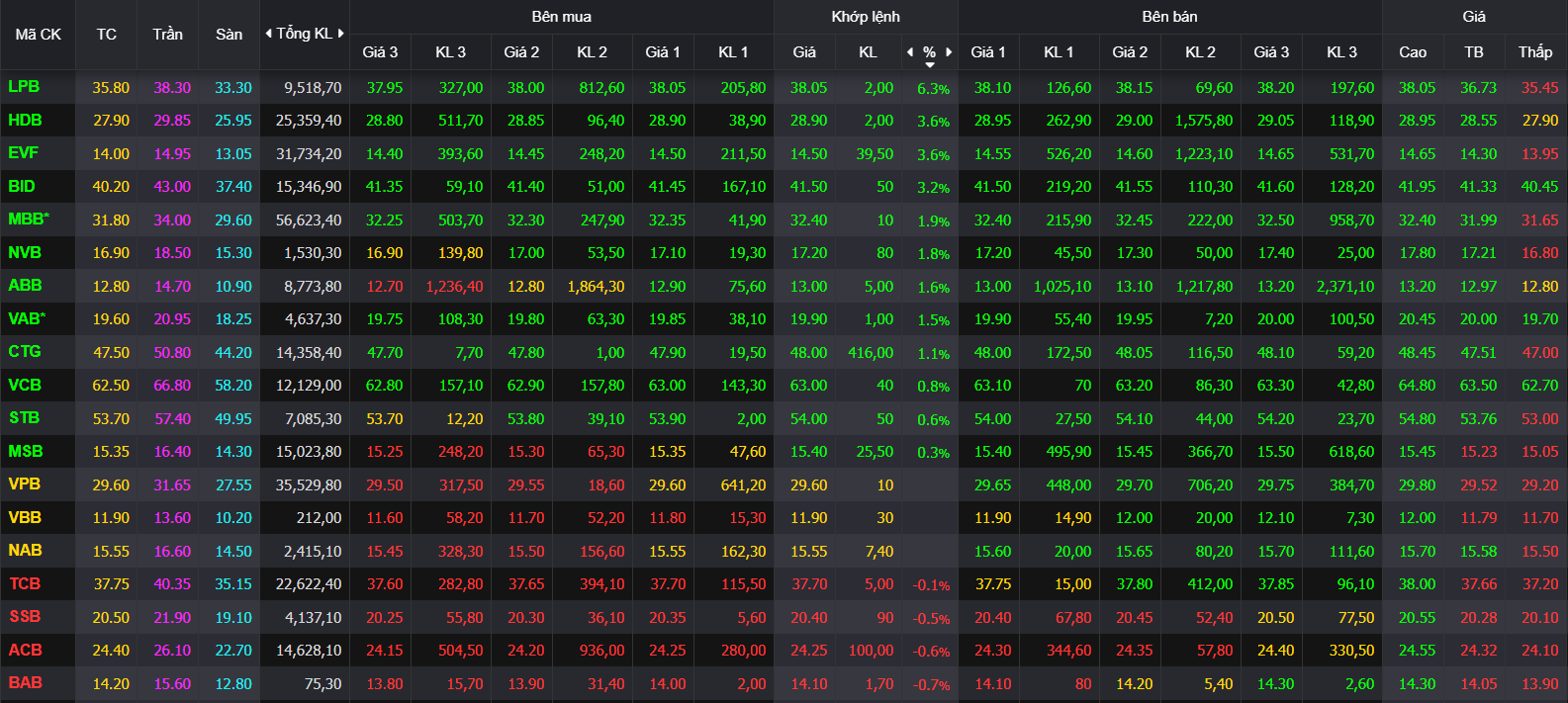The height and width of the screenshot is (703, 1568).
Task: Click HDB's sell volume 1,575,80
Action: (1204, 121)
